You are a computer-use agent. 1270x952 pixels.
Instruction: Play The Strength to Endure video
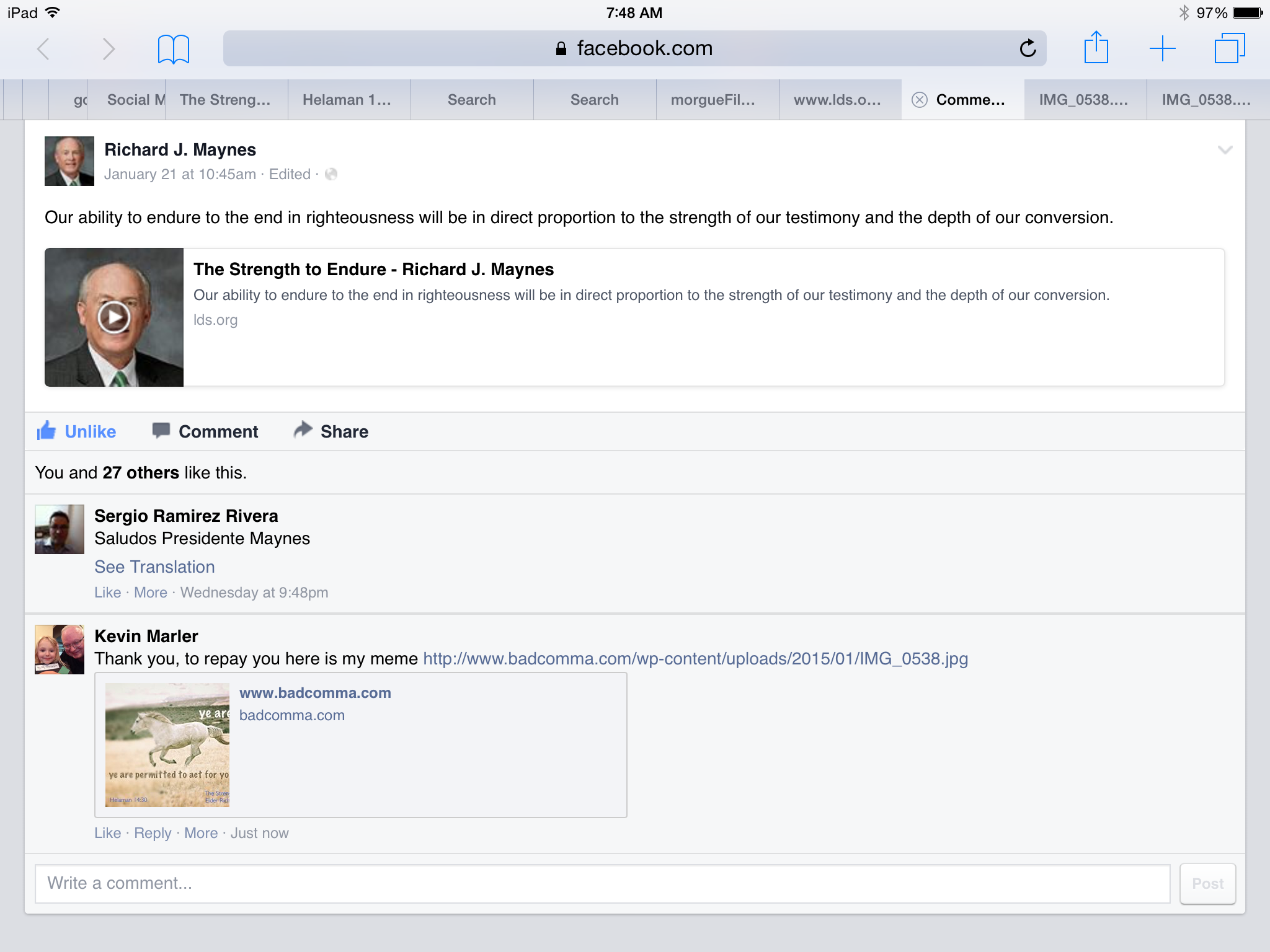pos(114,317)
